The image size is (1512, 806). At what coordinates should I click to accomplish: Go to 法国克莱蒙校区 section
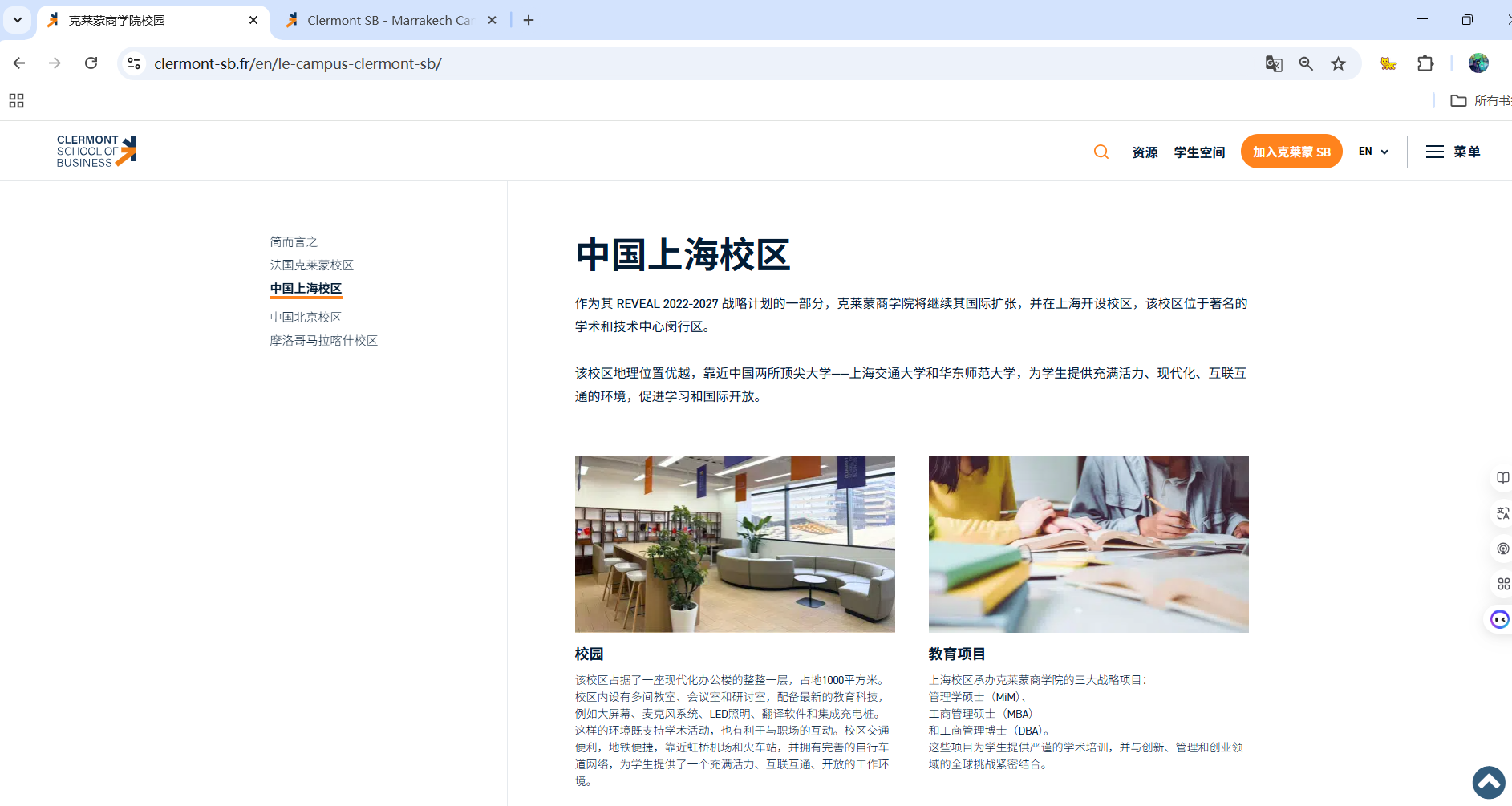[311, 265]
